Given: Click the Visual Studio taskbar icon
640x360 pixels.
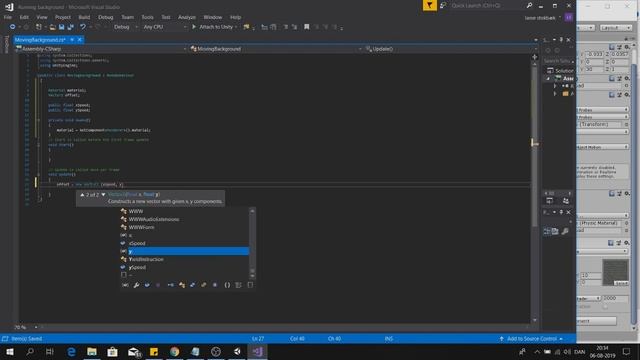Looking at the screenshot, I should pyautogui.click(x=258, y=351).
